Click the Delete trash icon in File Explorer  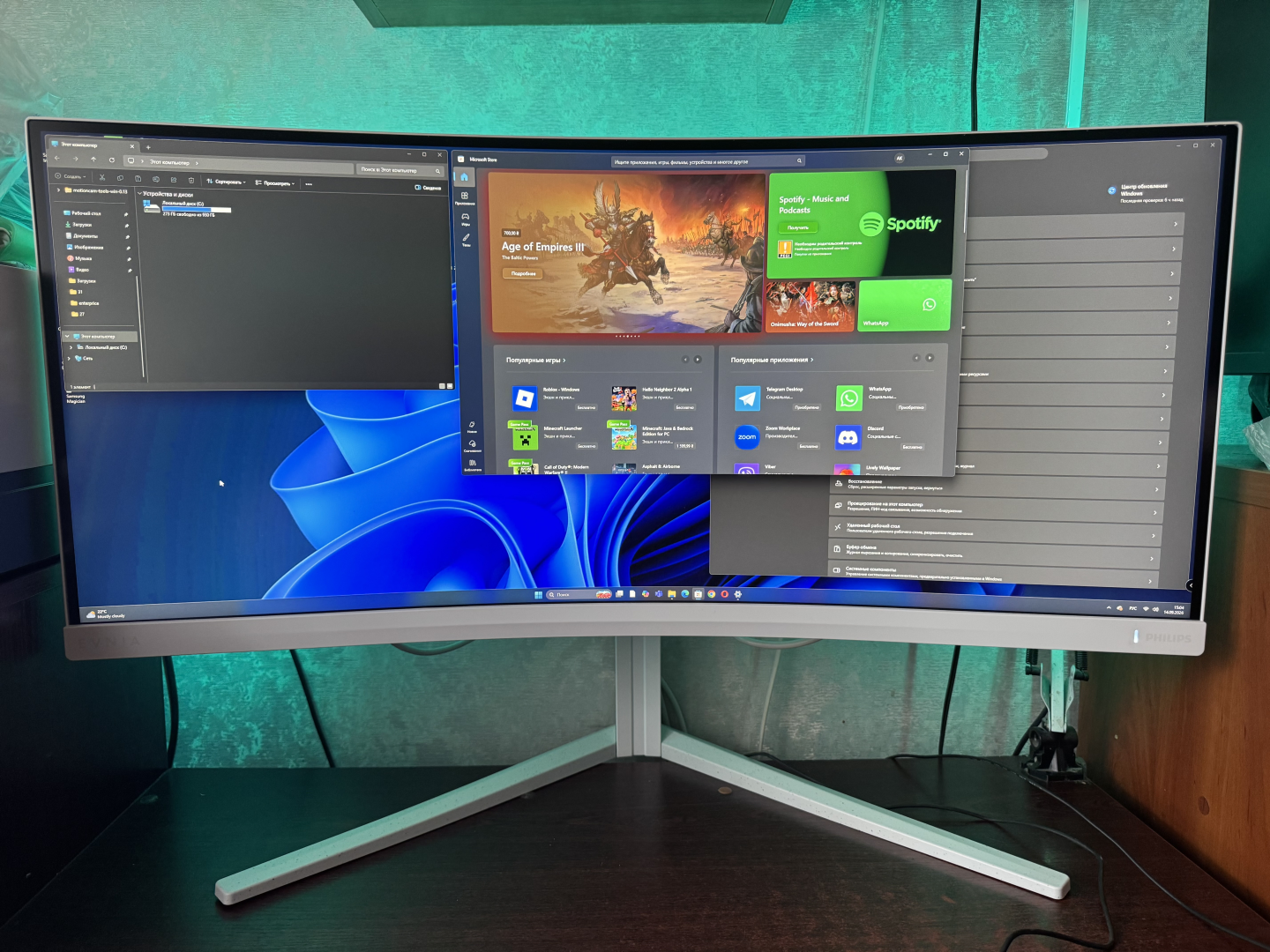pos(190,180)
